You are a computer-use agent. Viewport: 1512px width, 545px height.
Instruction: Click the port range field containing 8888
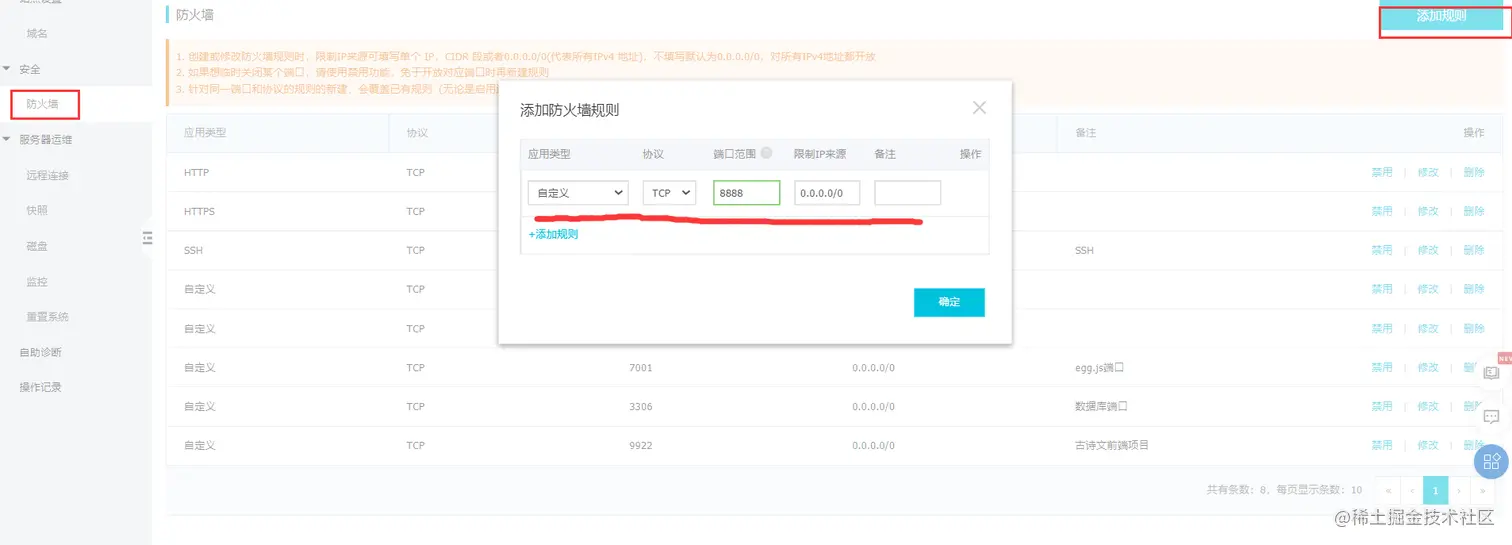point(746,193)
